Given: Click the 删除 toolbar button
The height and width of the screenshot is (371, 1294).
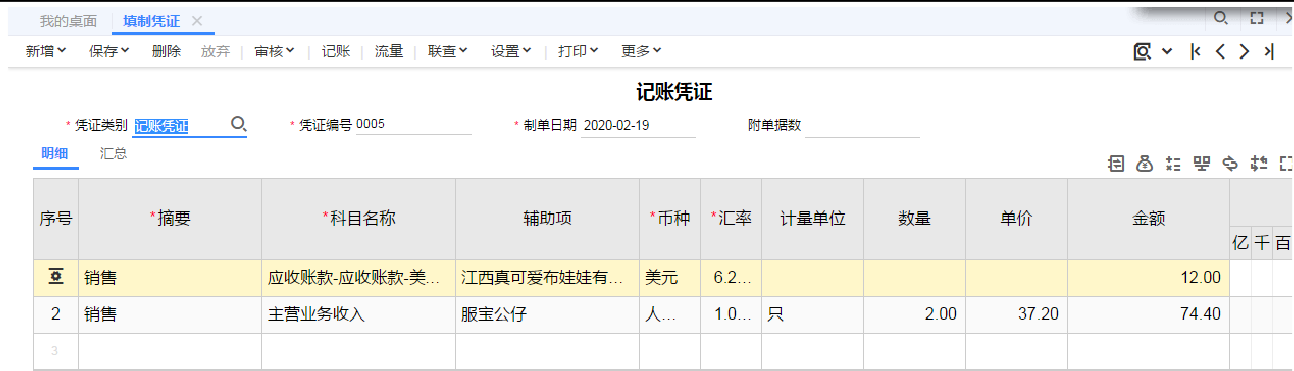Looking at the screenshot, I should coord(166,51).
